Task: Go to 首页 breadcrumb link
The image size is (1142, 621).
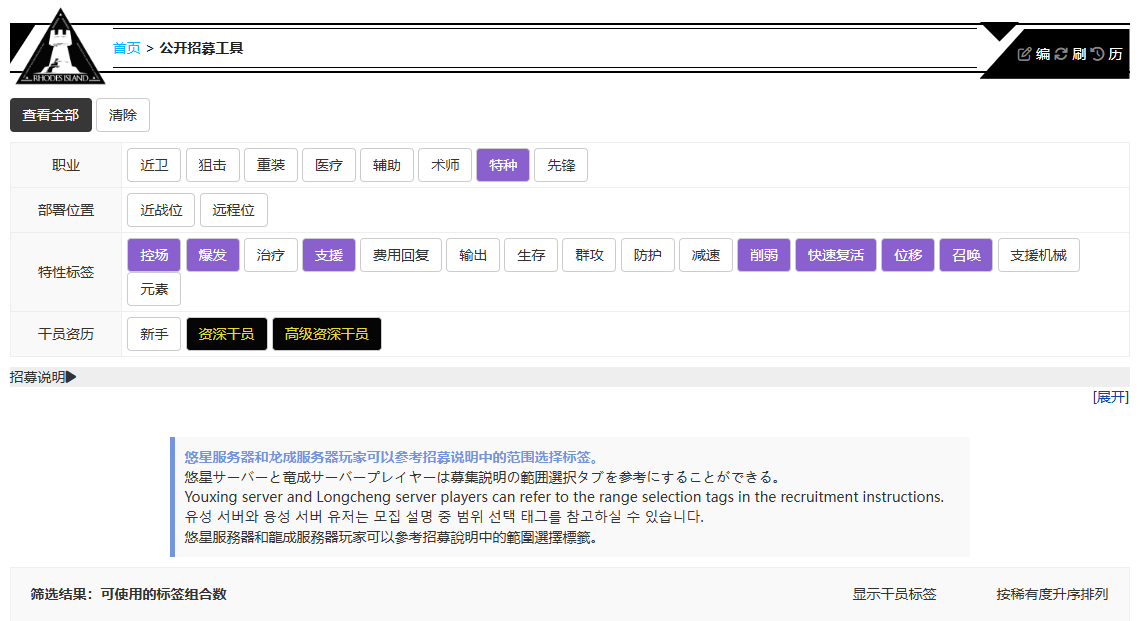Action: [x=126, y=48]
